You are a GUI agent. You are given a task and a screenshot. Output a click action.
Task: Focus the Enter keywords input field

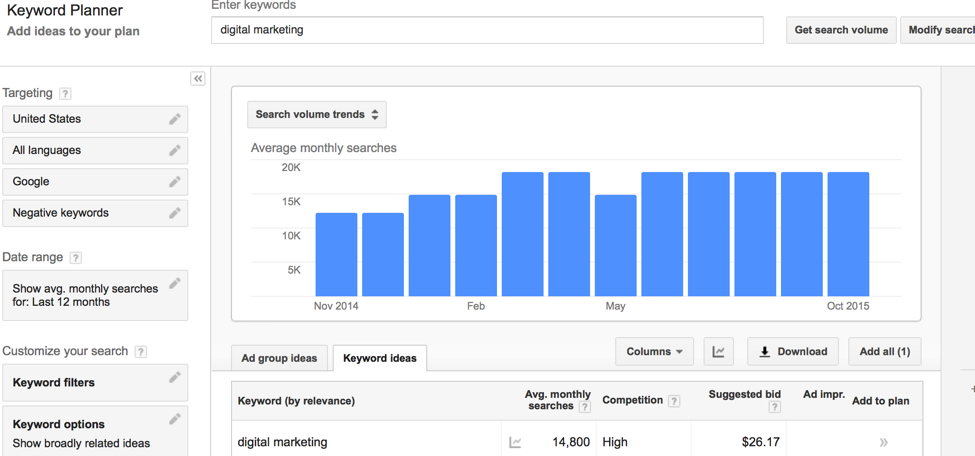click(x=488, y=30)
